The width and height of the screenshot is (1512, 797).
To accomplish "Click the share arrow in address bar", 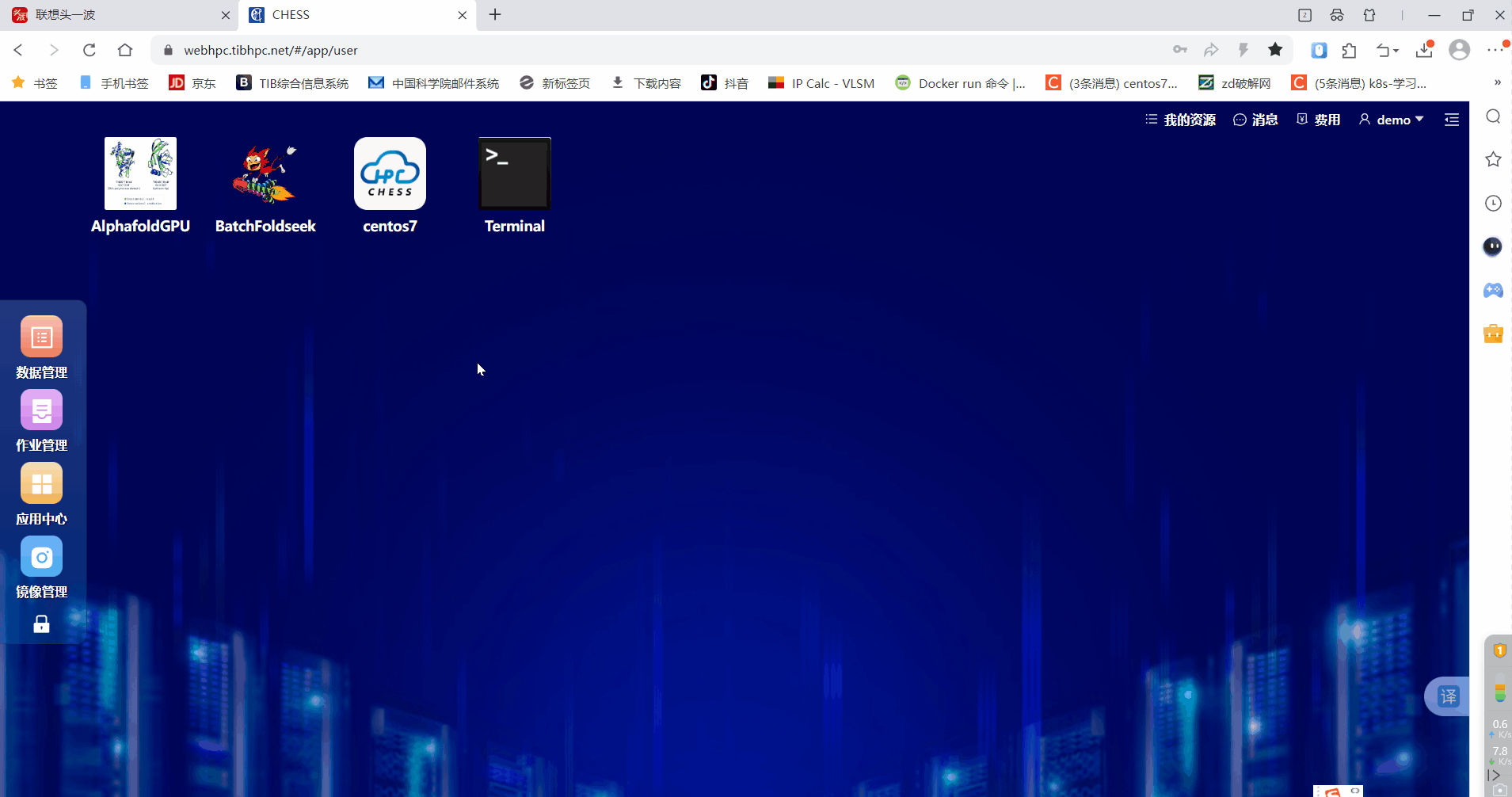I will tap(1211, 50).
